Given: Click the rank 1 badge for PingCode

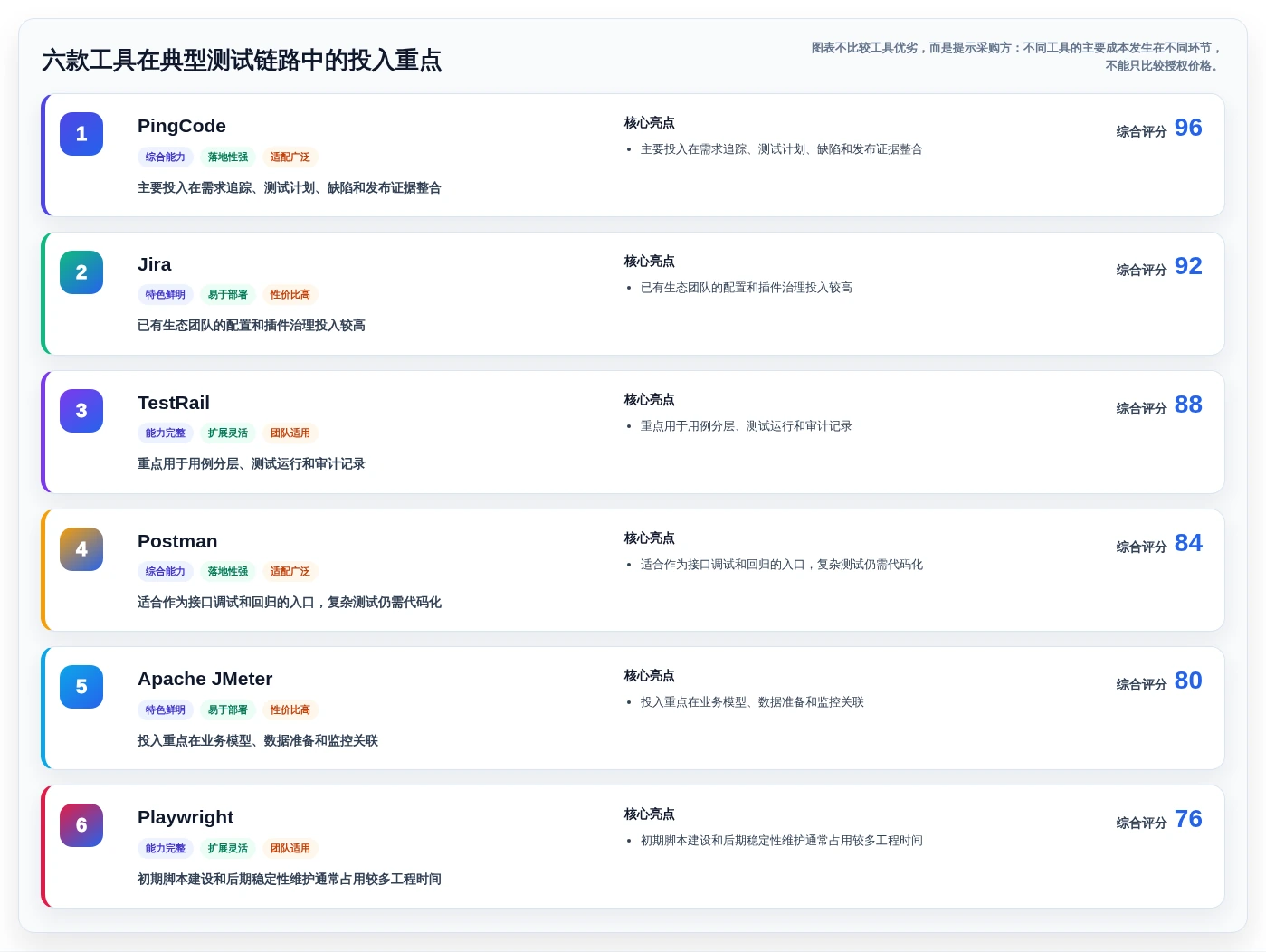Looking at the screenshot, I should tap(81, 134).
